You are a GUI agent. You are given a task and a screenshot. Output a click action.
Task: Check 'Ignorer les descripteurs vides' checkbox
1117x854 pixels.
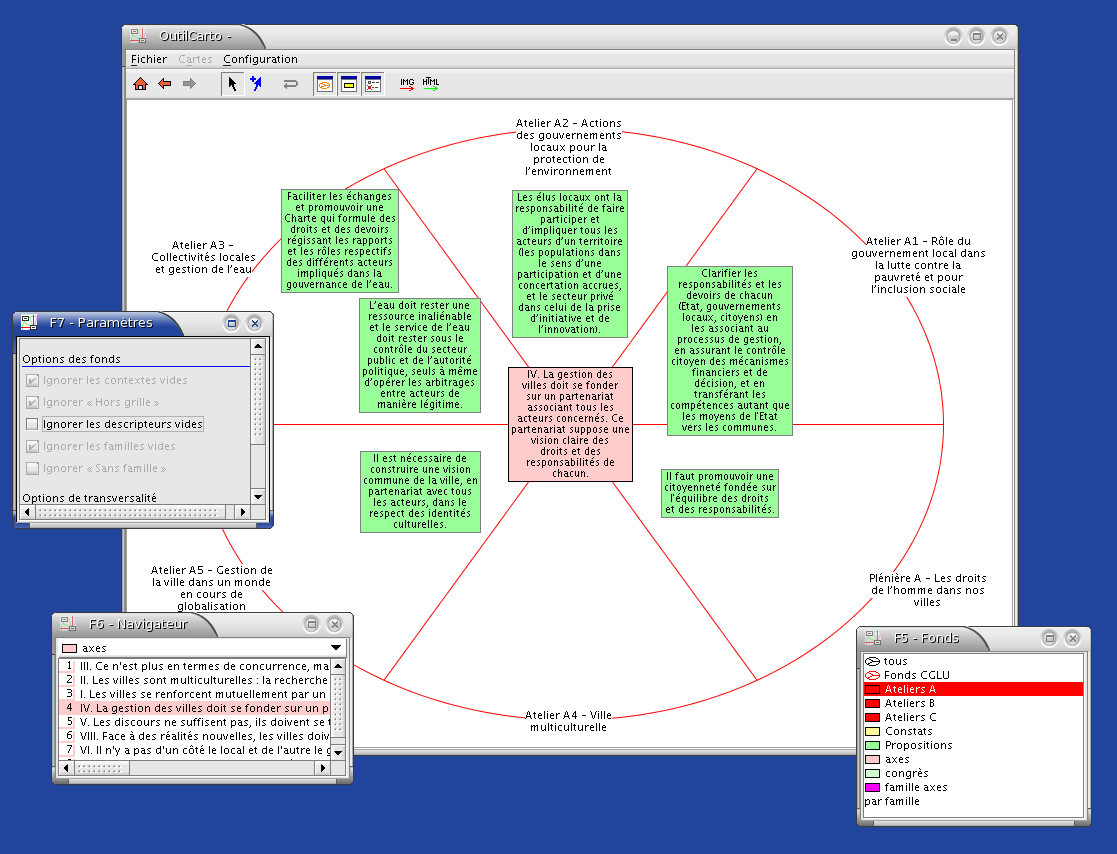point(32,424)
